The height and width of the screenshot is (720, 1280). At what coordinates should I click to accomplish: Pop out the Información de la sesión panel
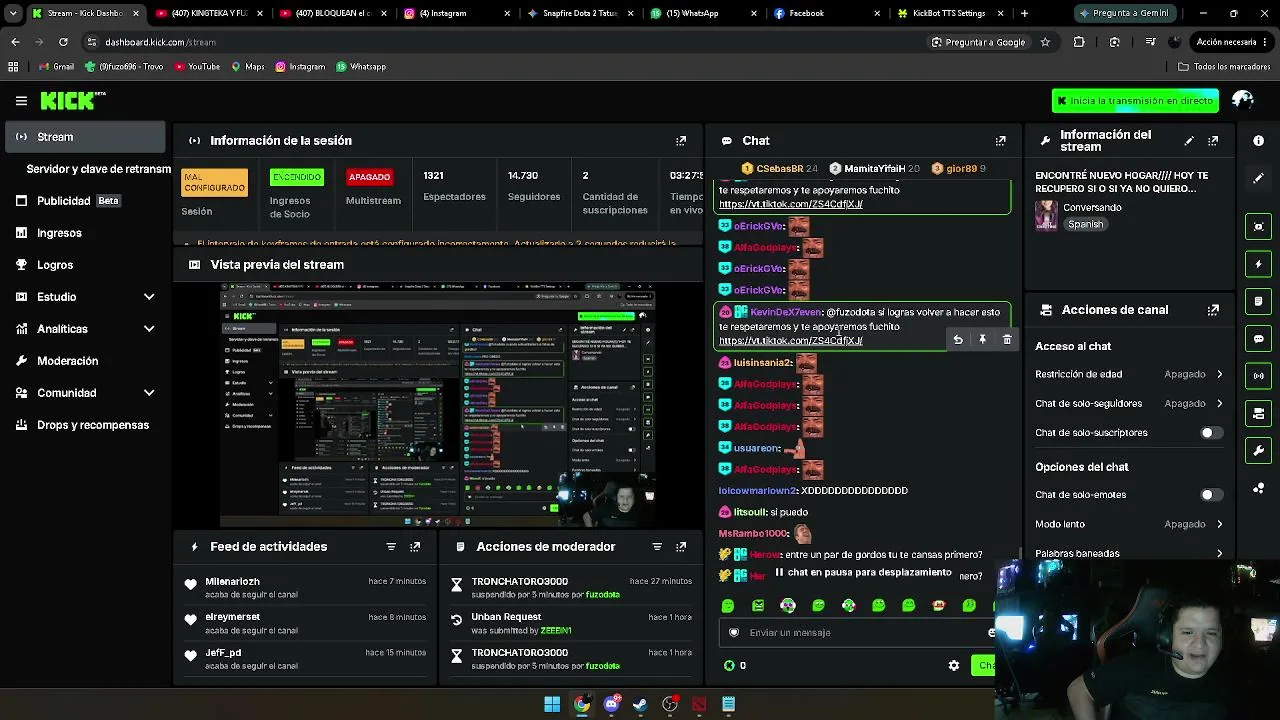(x=681, y=141)
